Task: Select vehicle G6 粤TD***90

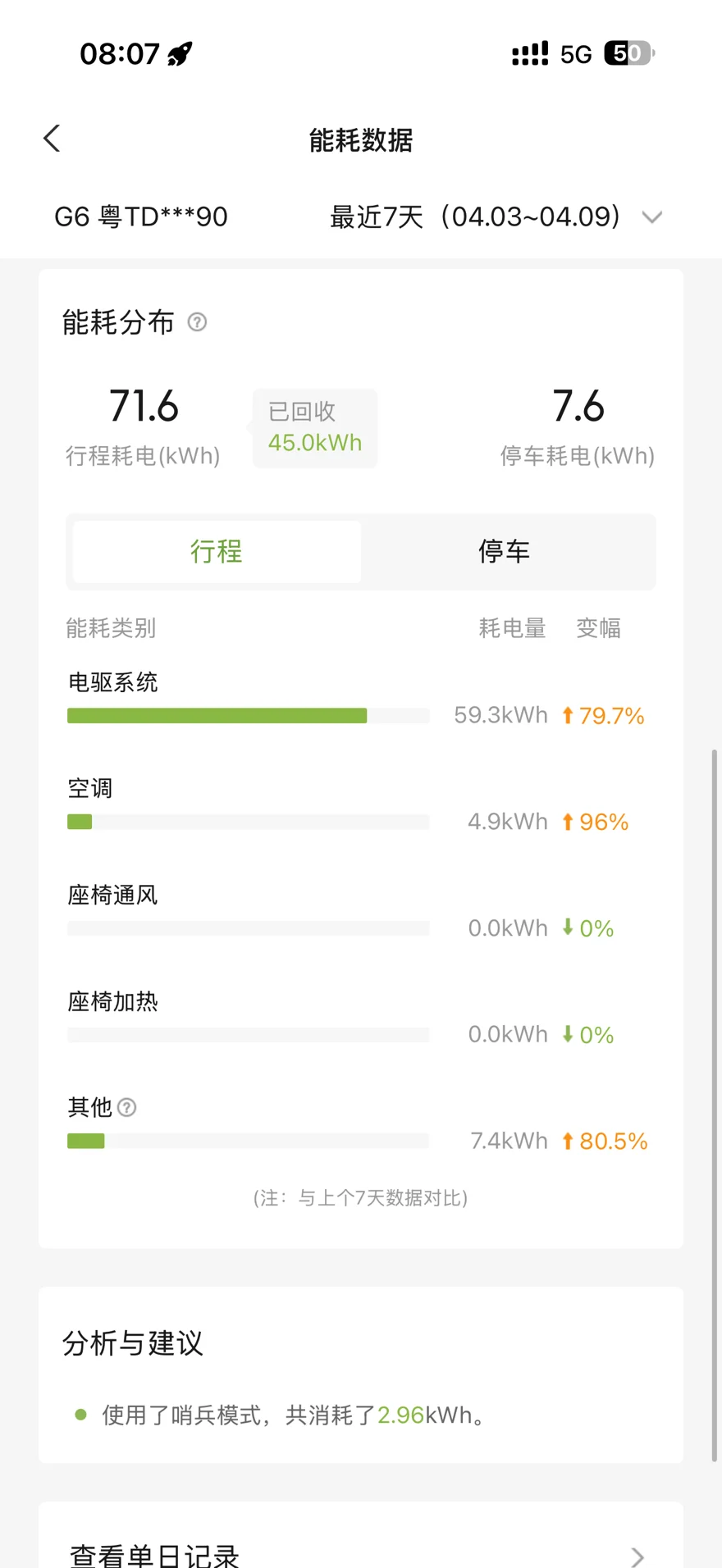Action: tap(141, 217)
